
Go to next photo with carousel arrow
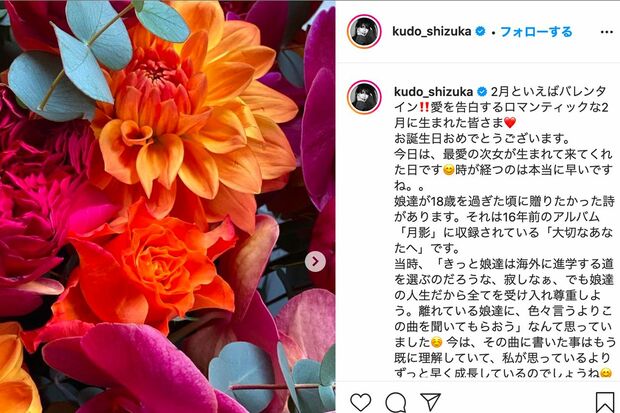(x=315, y=261)
